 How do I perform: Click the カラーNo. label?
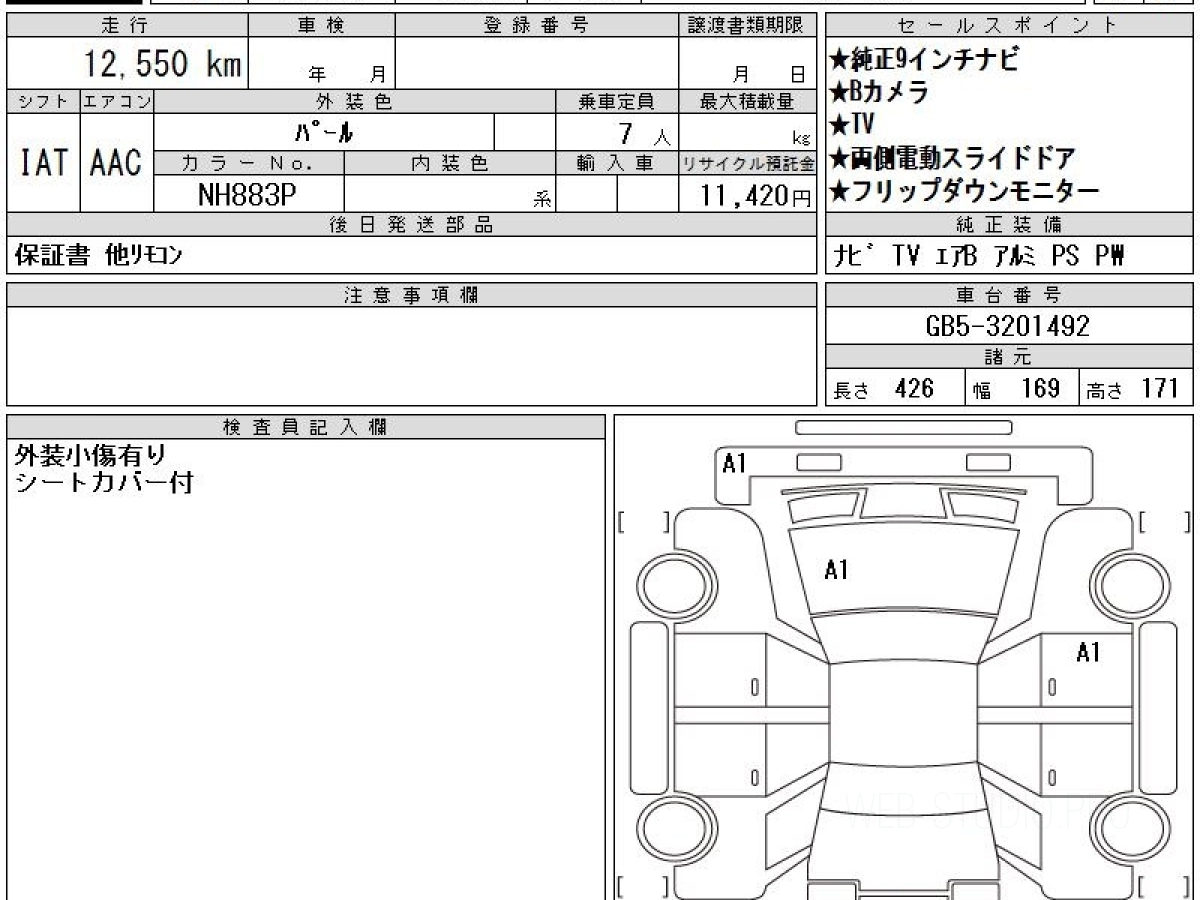pos(249,162)
